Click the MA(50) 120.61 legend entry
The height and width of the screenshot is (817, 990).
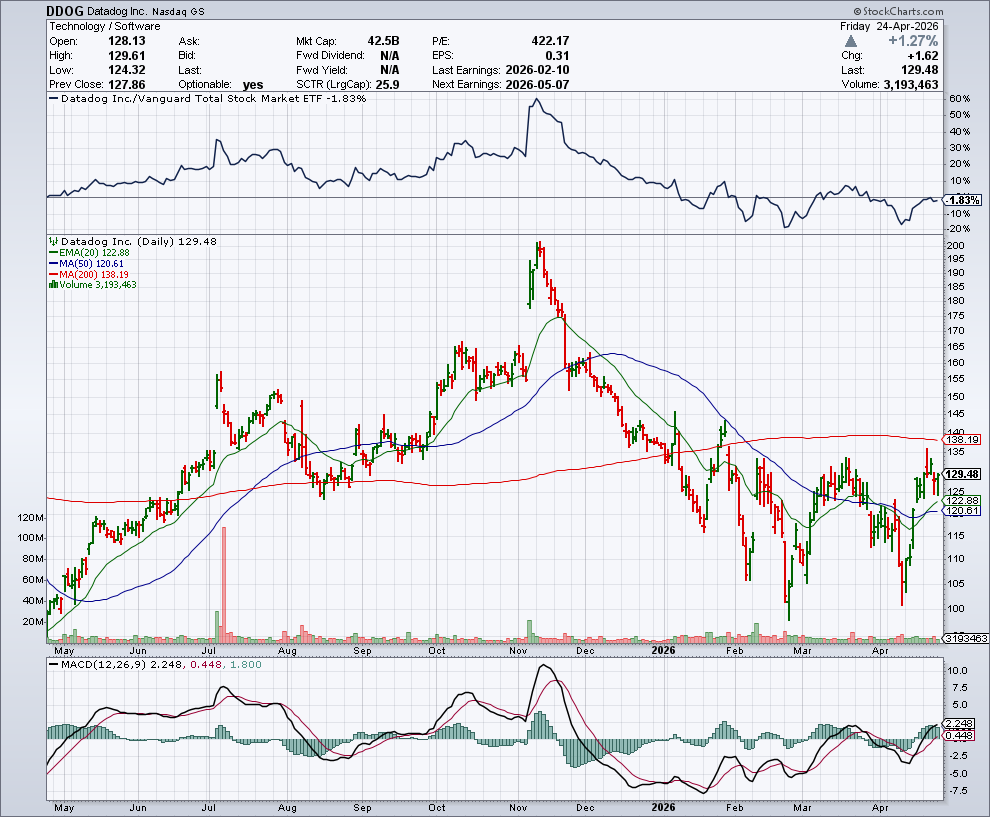[x=87, y=263]
